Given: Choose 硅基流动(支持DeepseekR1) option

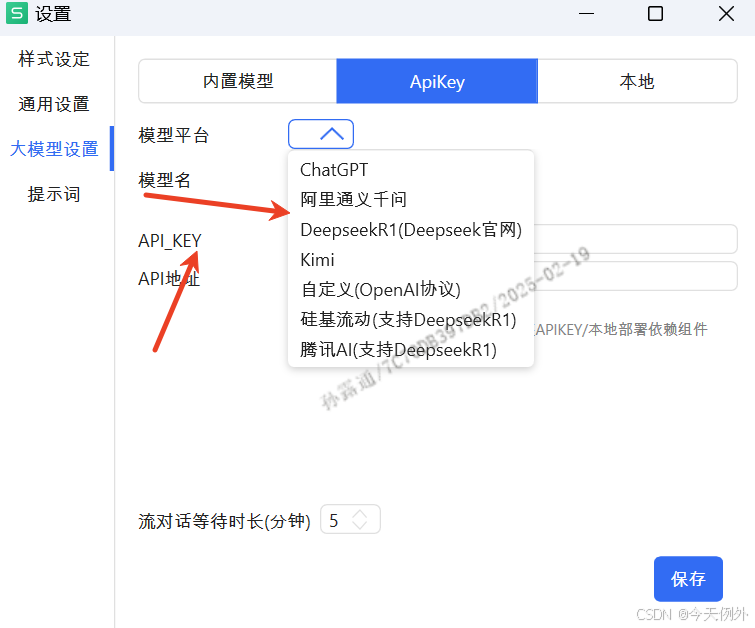Looking at the screenshot, I should tap(408, 320).
